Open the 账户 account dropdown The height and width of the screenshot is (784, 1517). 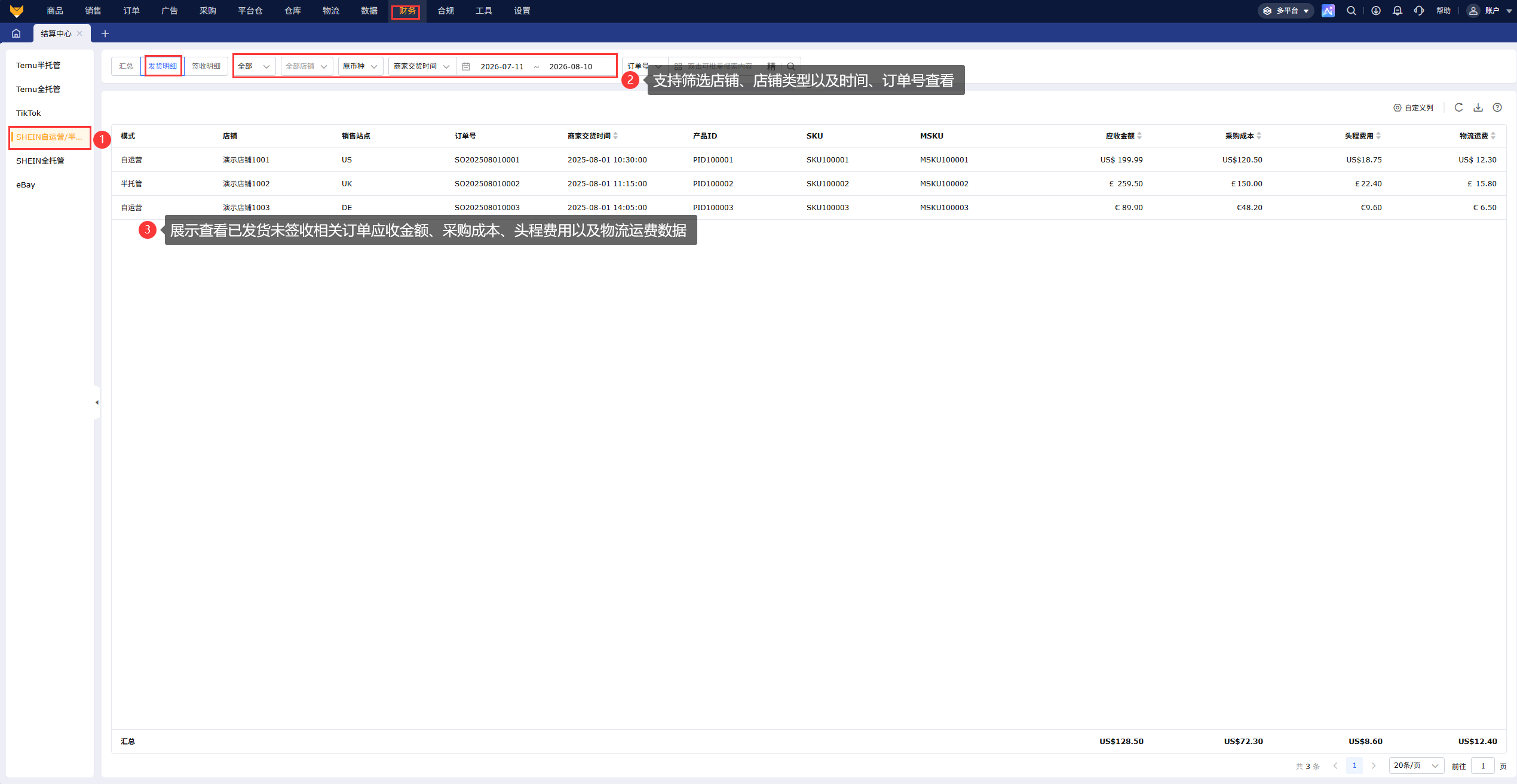point(1491,11)
